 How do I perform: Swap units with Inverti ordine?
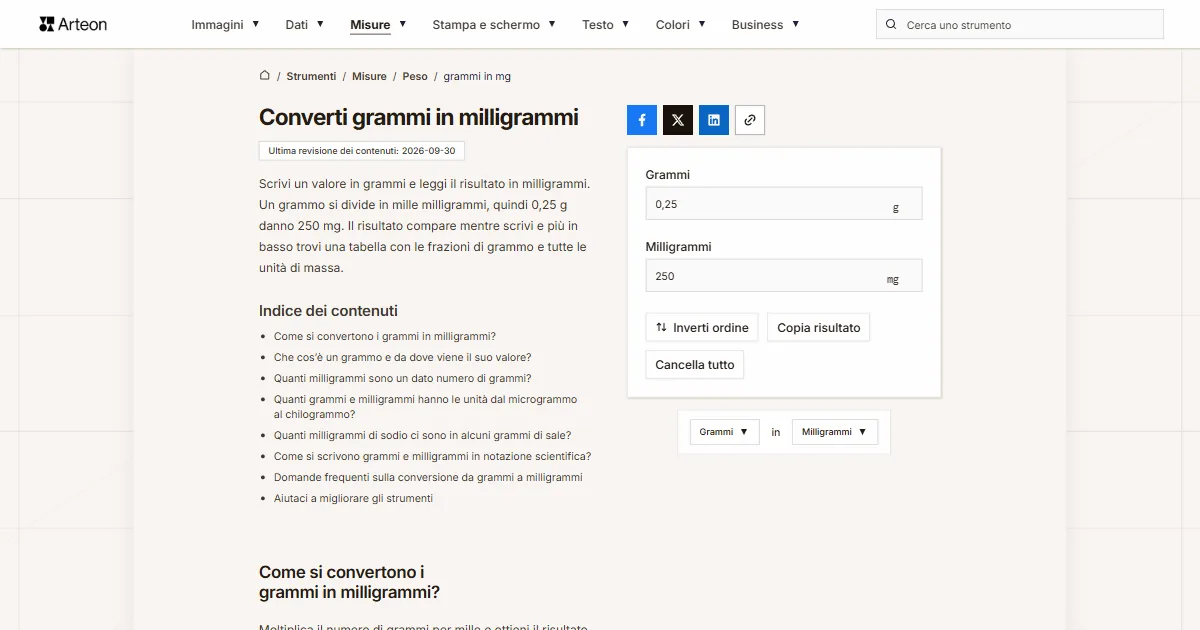pos(702,328)
